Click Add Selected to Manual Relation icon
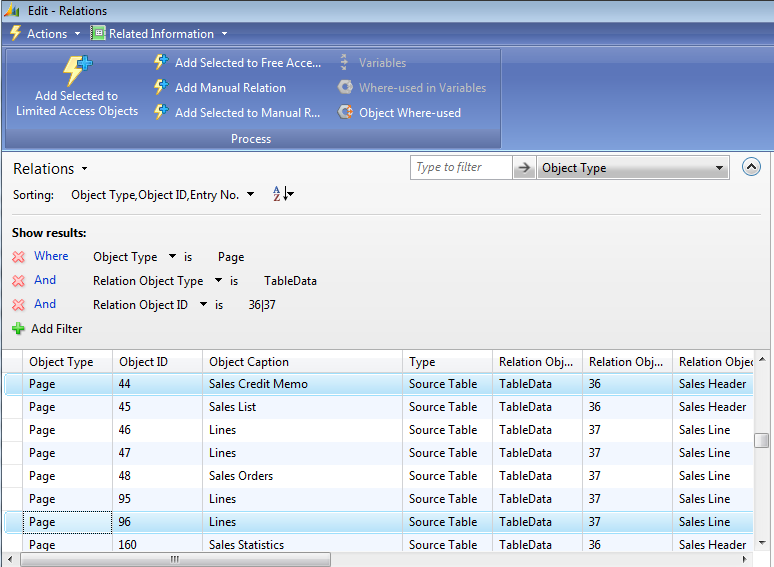Viewport: 774px width, 567px height. (x=161, y=113)
